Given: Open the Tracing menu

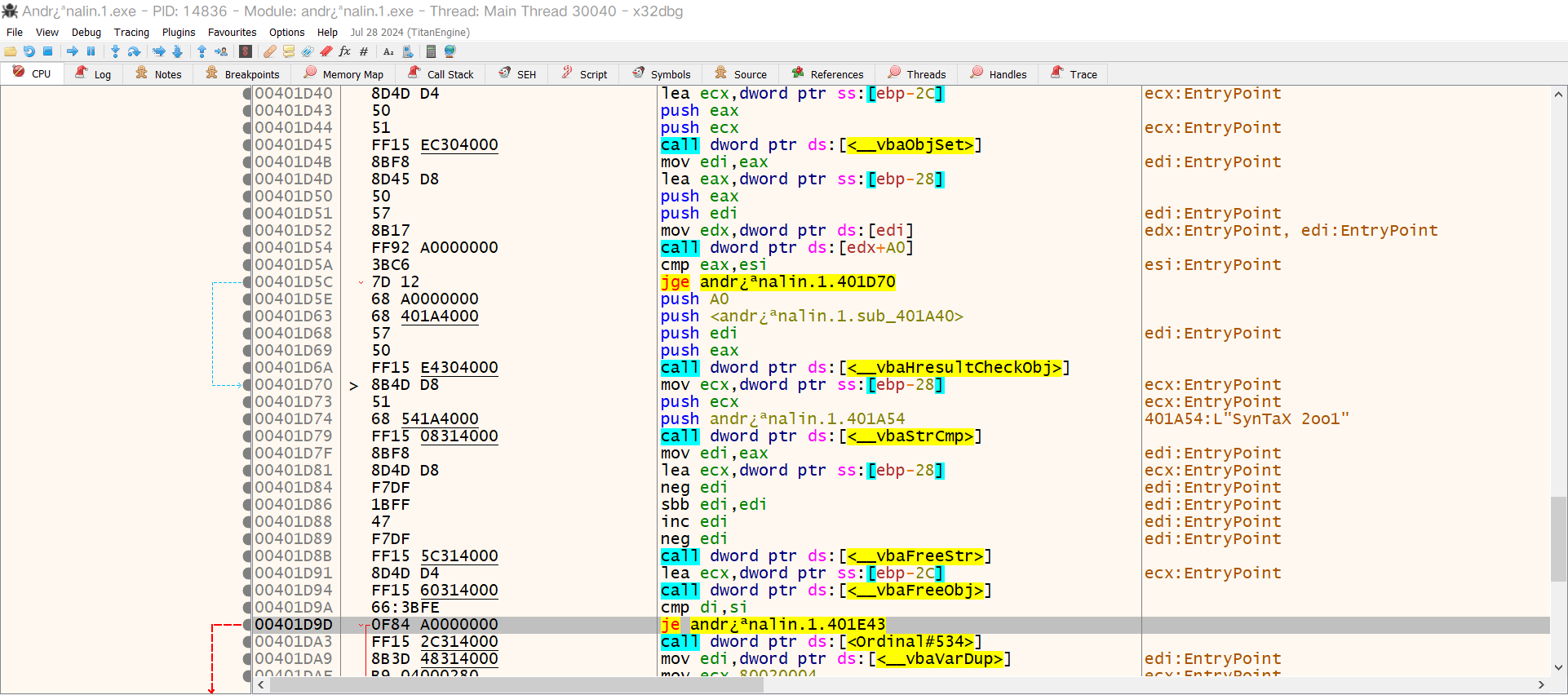Looking at the screenshot, I should point(131,33).
